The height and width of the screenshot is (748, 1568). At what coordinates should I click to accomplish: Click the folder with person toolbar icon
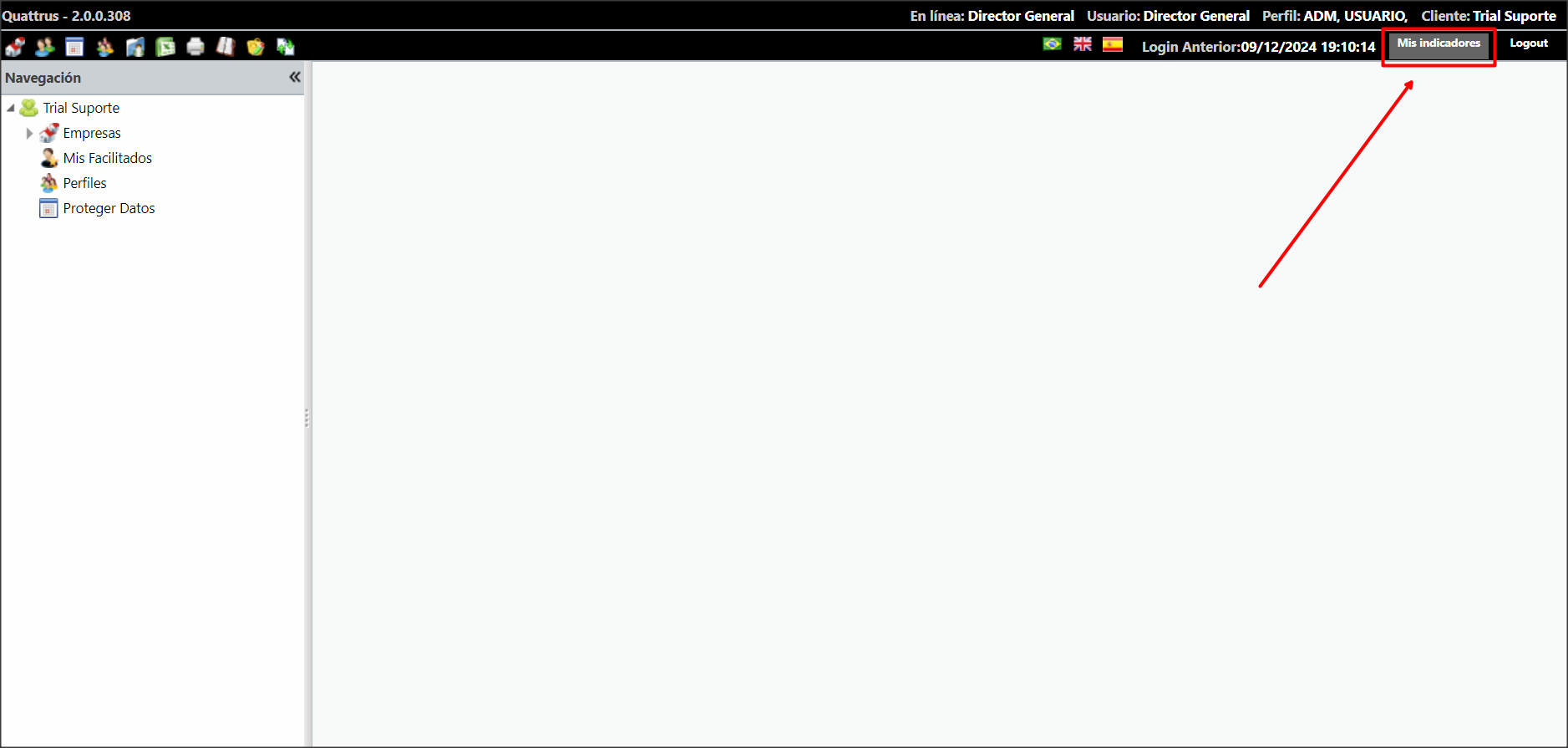coord(135,47)
